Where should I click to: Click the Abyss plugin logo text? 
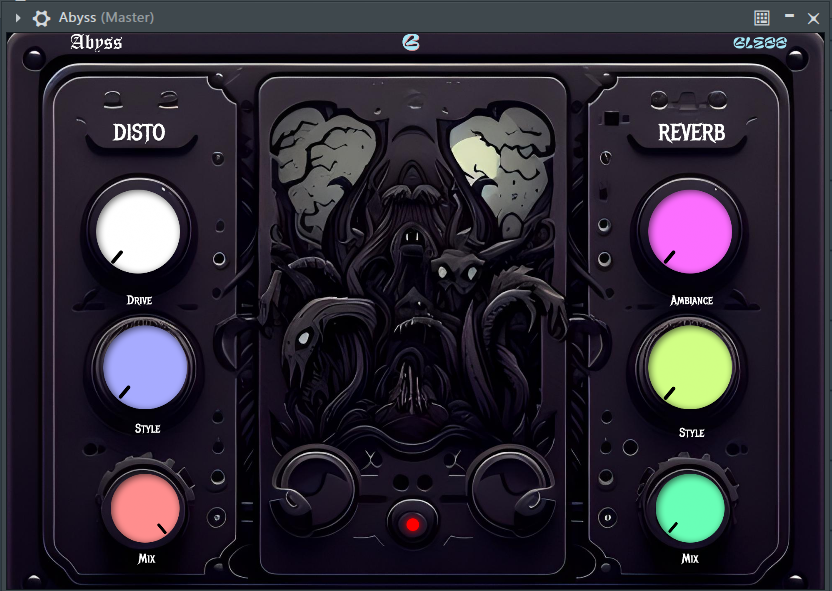click(x=96, y=42)
